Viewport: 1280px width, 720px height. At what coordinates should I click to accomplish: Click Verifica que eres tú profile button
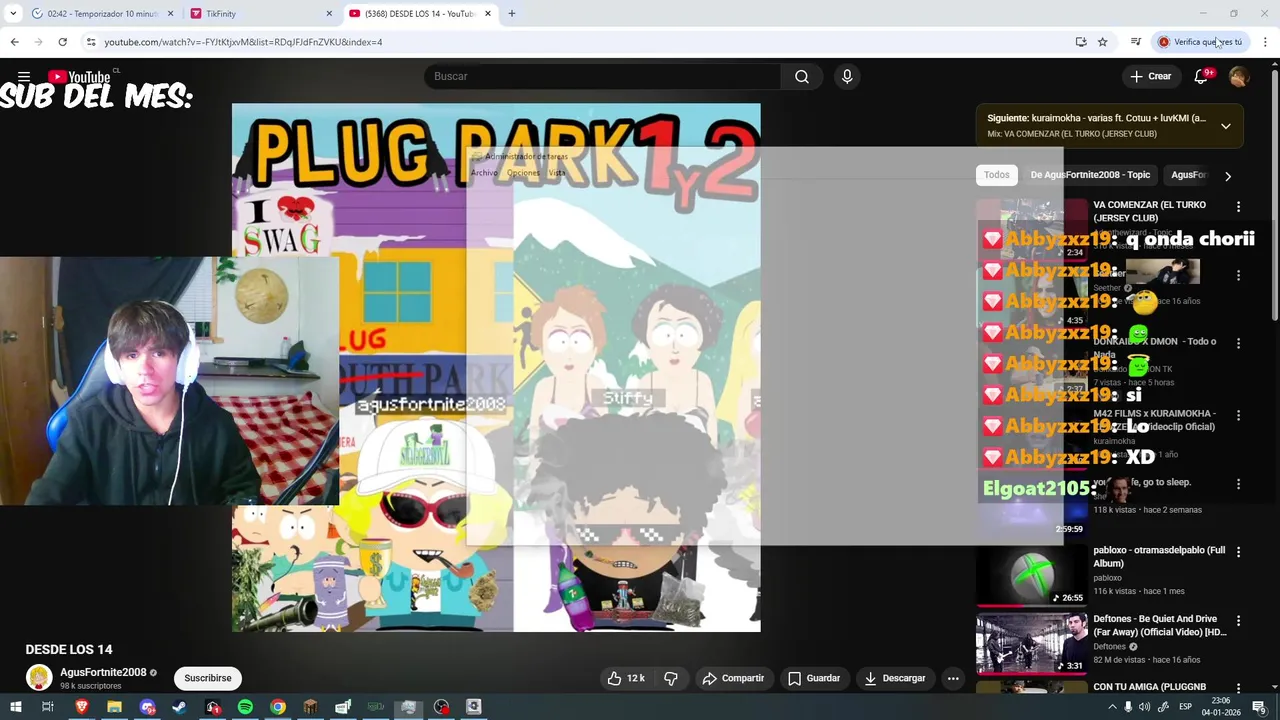click(x=1201, y=42)
